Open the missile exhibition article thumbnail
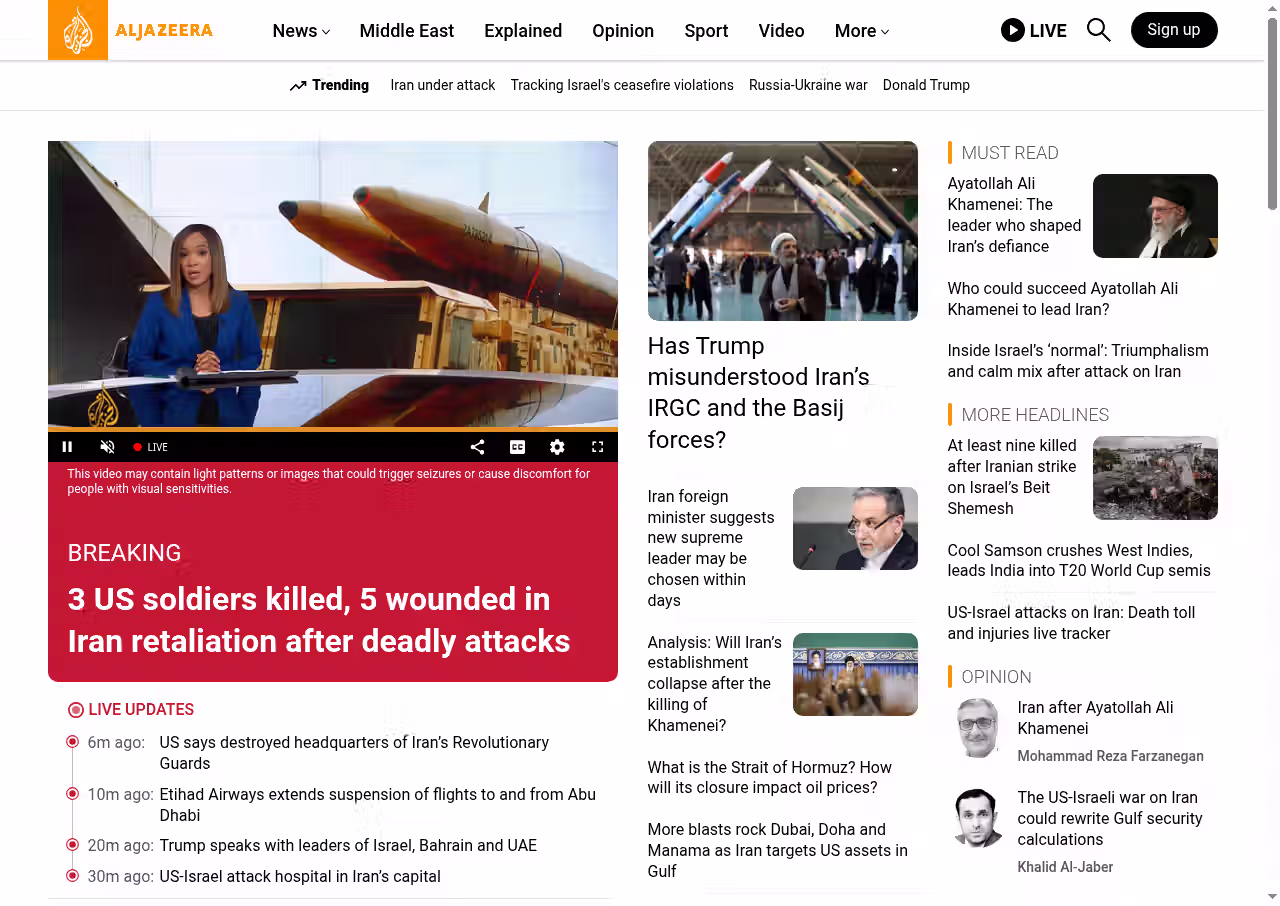Image resolution: width=1280 pixels, height=906 pixels. 782,230
